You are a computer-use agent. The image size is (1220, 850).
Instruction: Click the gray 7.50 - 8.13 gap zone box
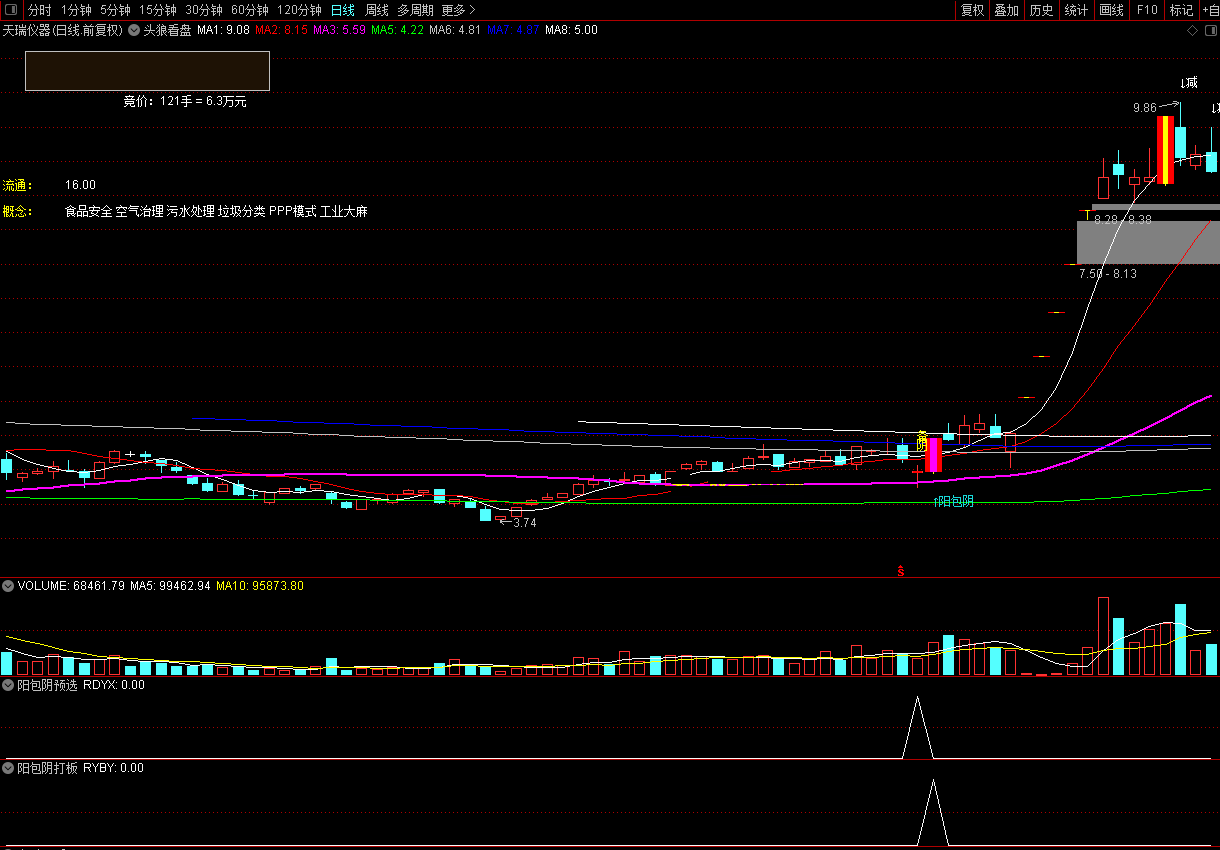1147,242
